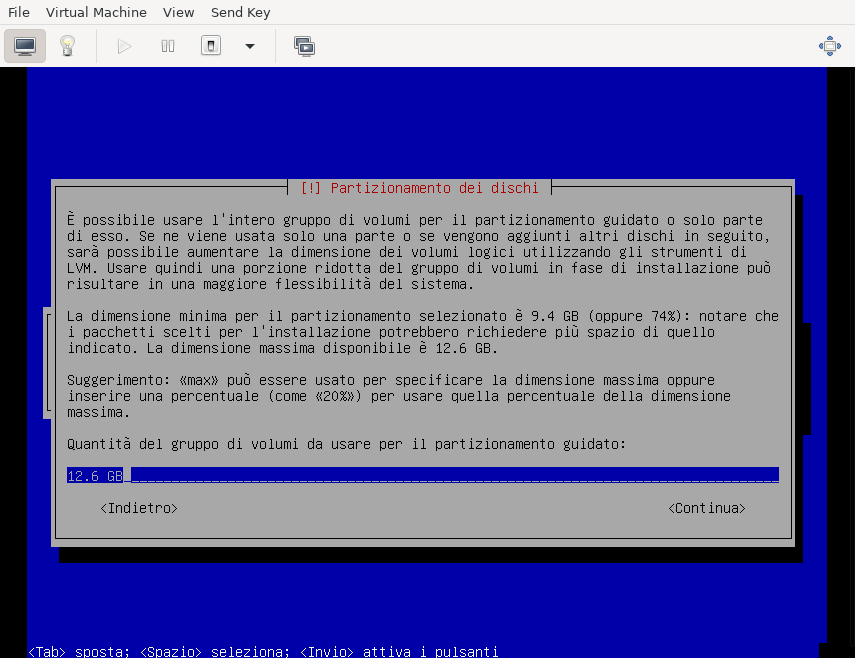Click the '12.6 GB' value in the field
This screenshot has width=855, height=658.
click(x=95, y=476)
